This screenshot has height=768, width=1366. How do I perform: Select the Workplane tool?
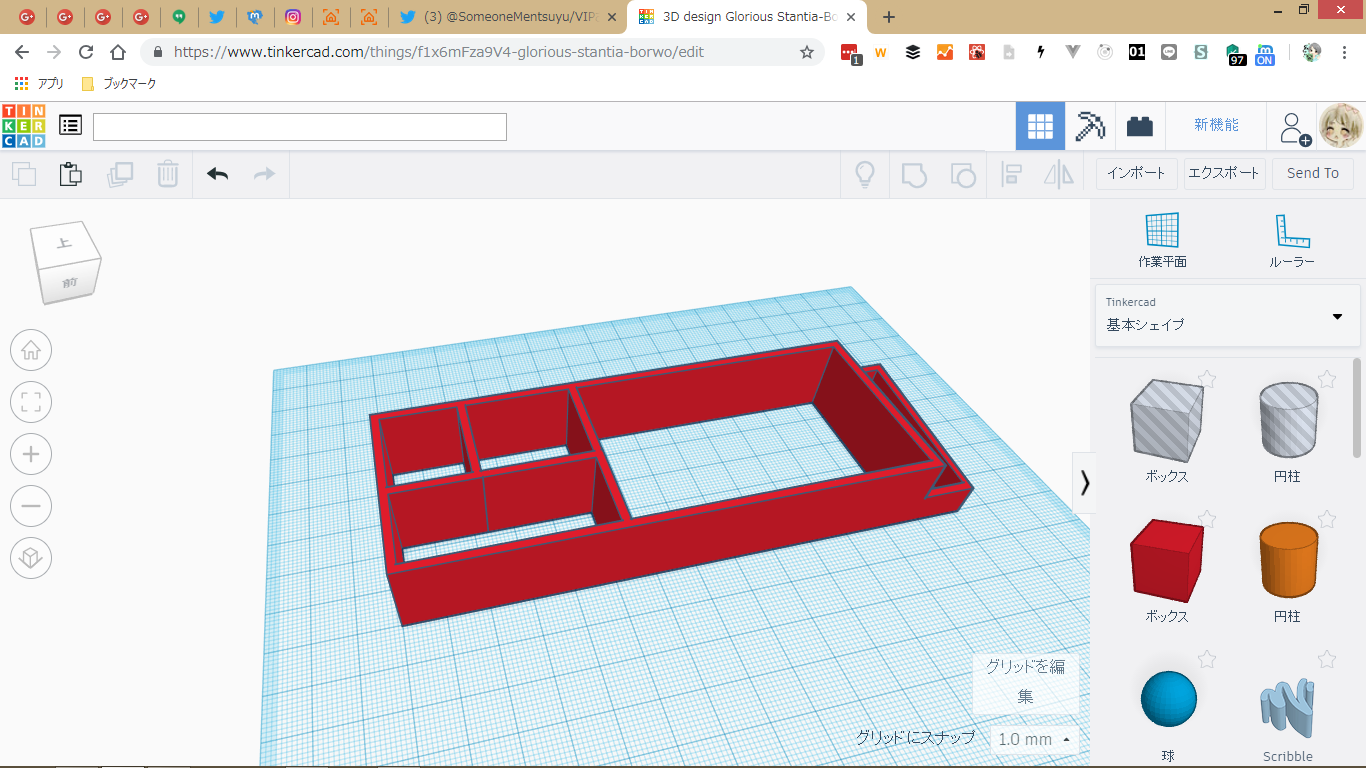[1162, 240]
